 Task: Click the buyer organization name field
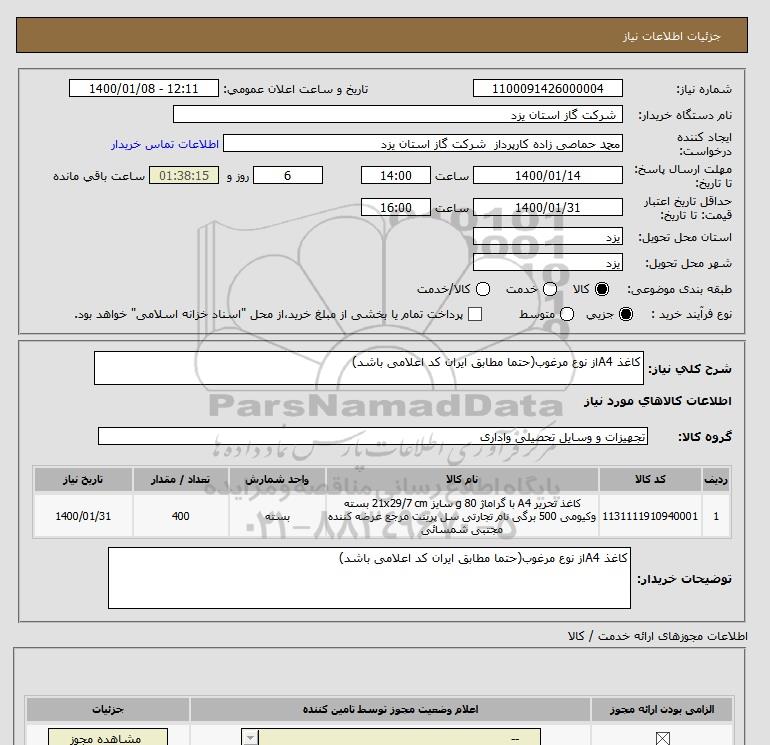click(x=398, y=115)
